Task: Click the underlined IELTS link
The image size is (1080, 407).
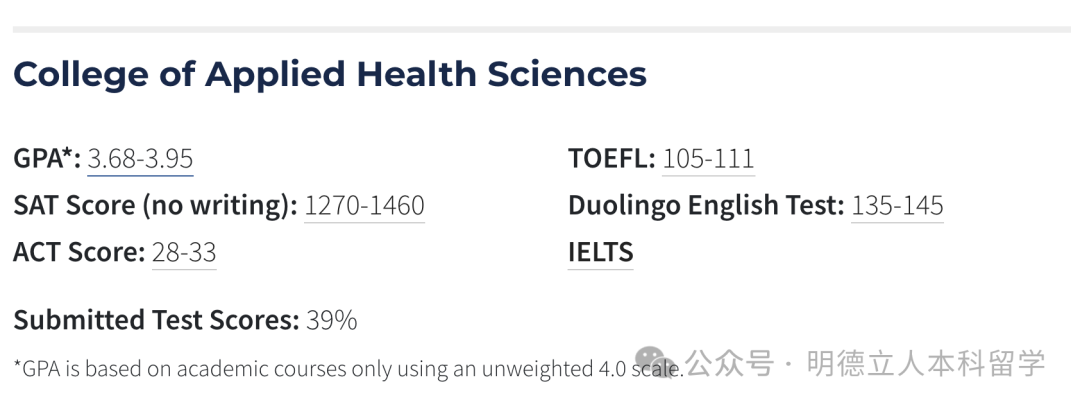Action: [x=600, y=253]
